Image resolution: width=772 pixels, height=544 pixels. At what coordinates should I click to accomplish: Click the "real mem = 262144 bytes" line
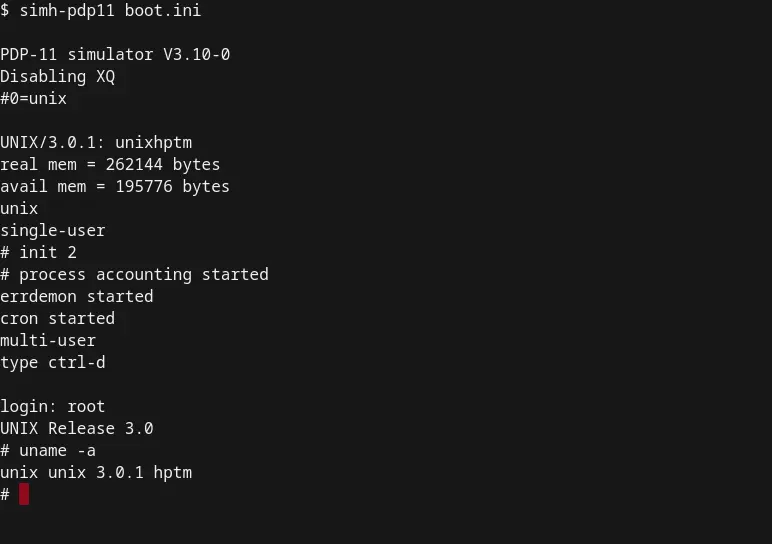[x=110, y=164]
